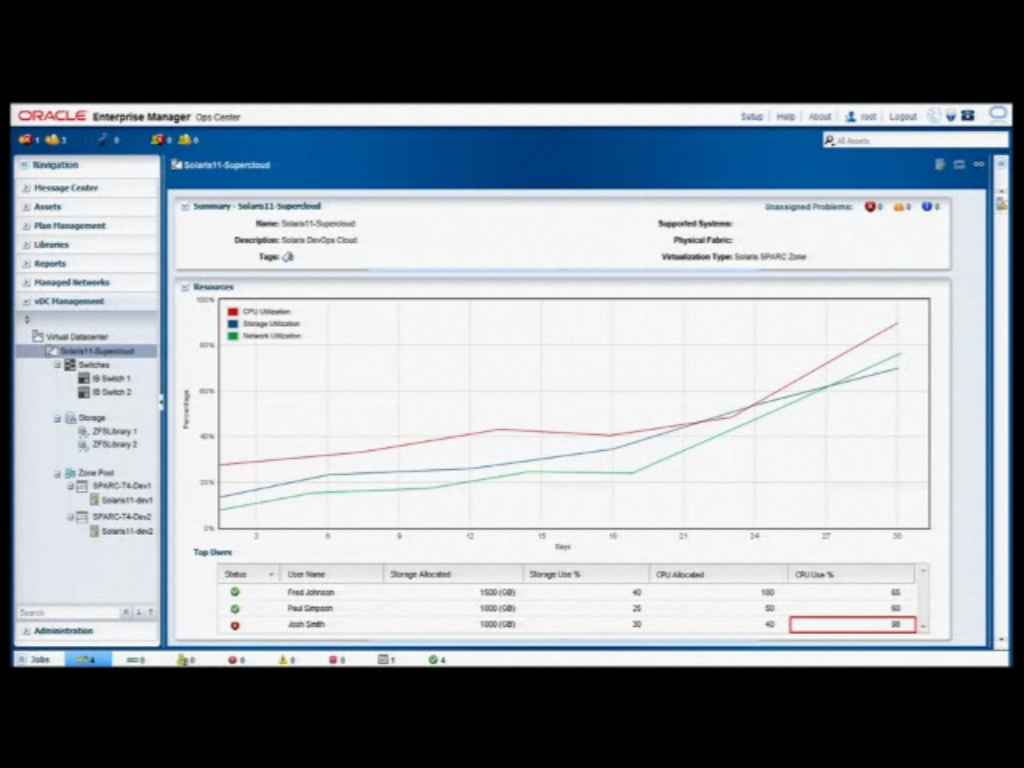Click the failed jobs red icon in Jobs bar
The image size is (1024, 768).
coord(232,660)
